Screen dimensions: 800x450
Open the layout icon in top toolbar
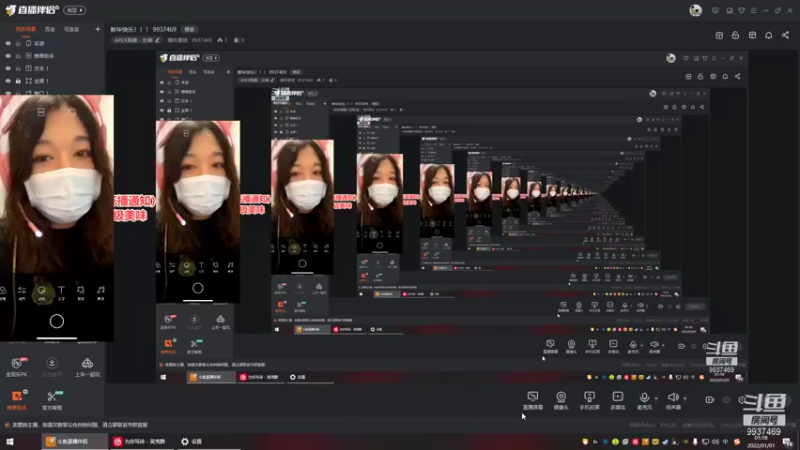point(752,35)
